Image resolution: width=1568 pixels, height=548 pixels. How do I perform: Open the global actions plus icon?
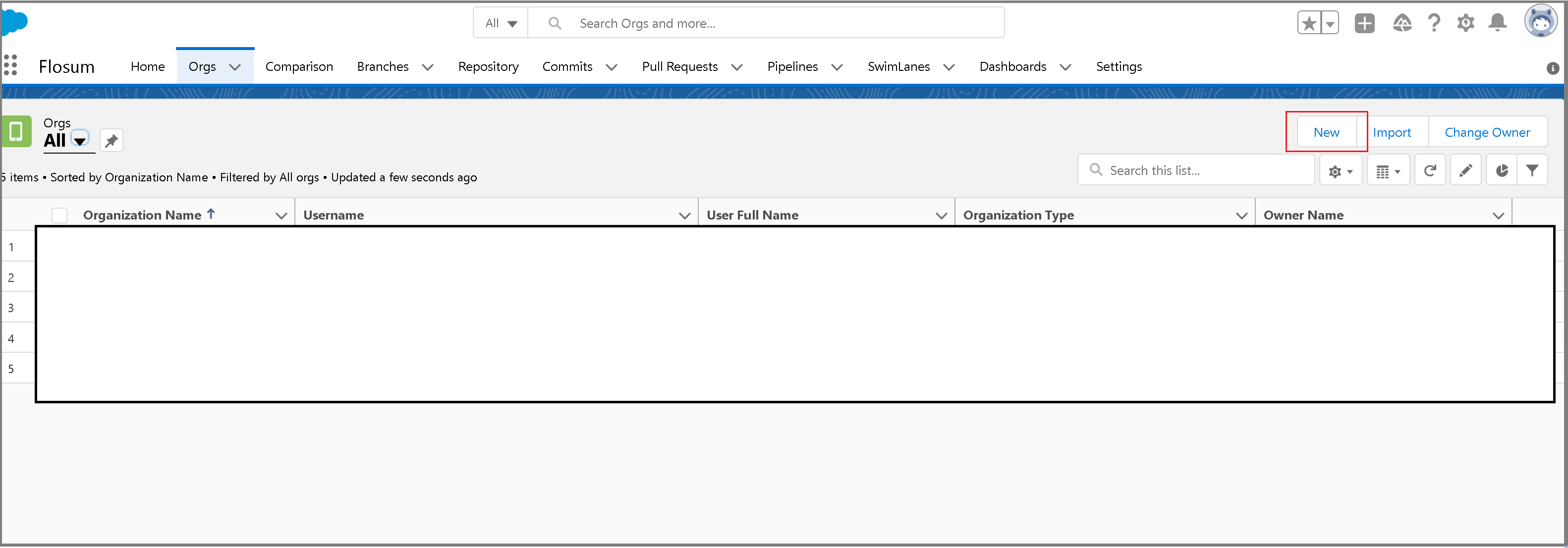[1365, 24]
